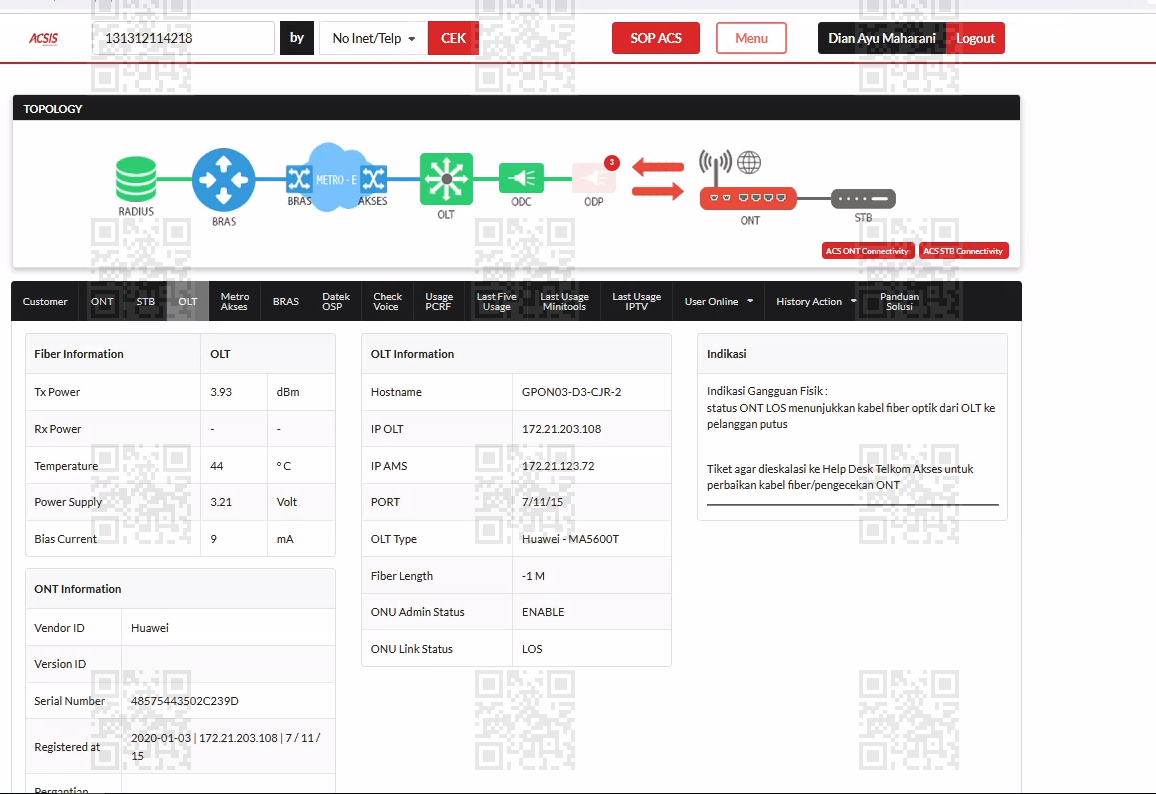Click the Power Supply value 3.21
The height and width of the screenshot is (794, 1156).
coord(221,502)
